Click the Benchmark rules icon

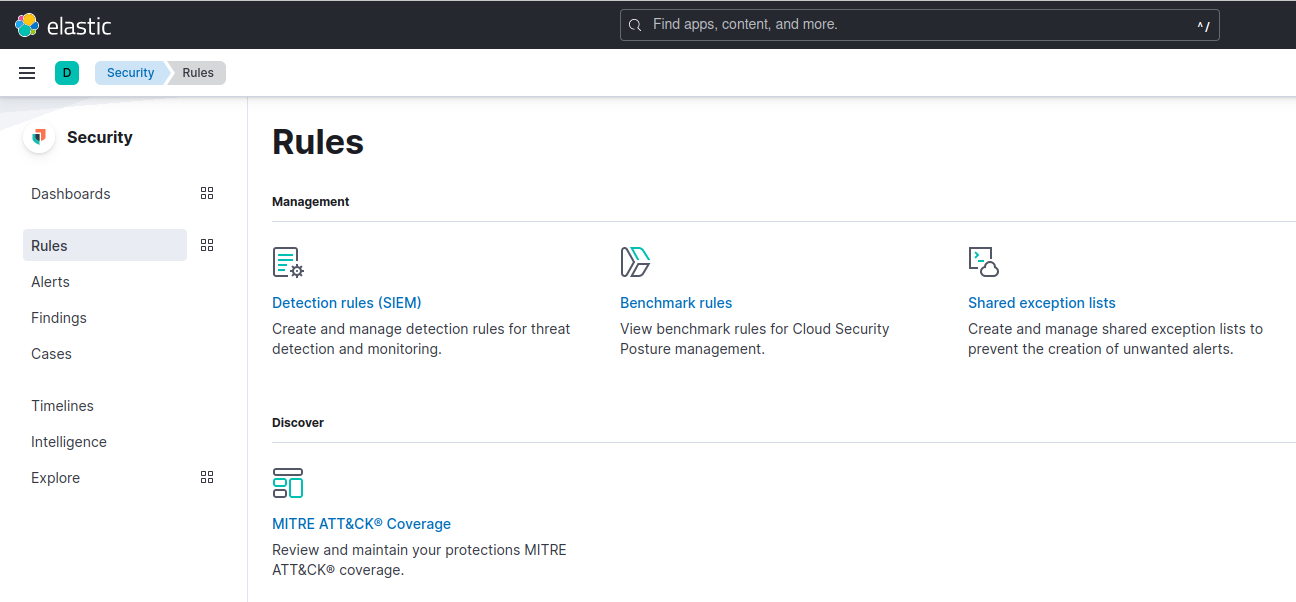point(636,262)
